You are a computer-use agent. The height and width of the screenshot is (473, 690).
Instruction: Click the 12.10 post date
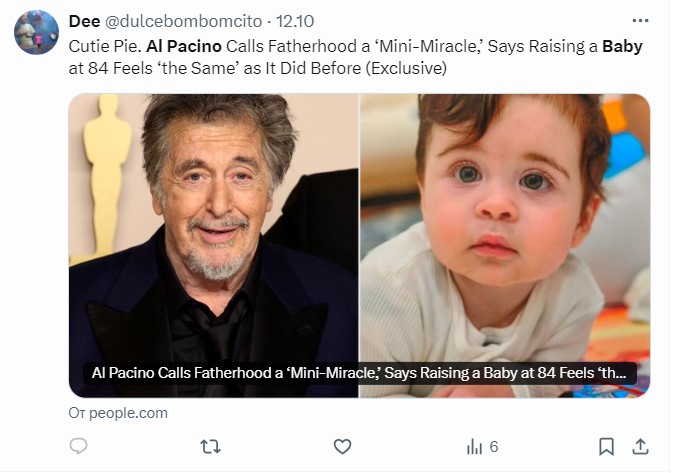[x=295, y=21]
